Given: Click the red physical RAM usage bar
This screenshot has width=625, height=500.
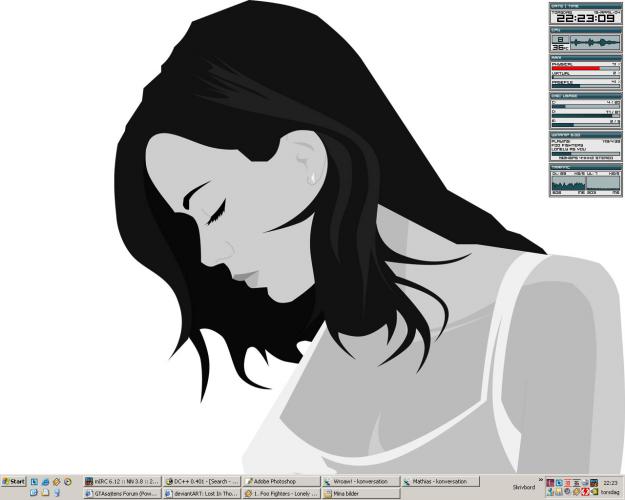Looking at the screenshot, I should (575, 68).
